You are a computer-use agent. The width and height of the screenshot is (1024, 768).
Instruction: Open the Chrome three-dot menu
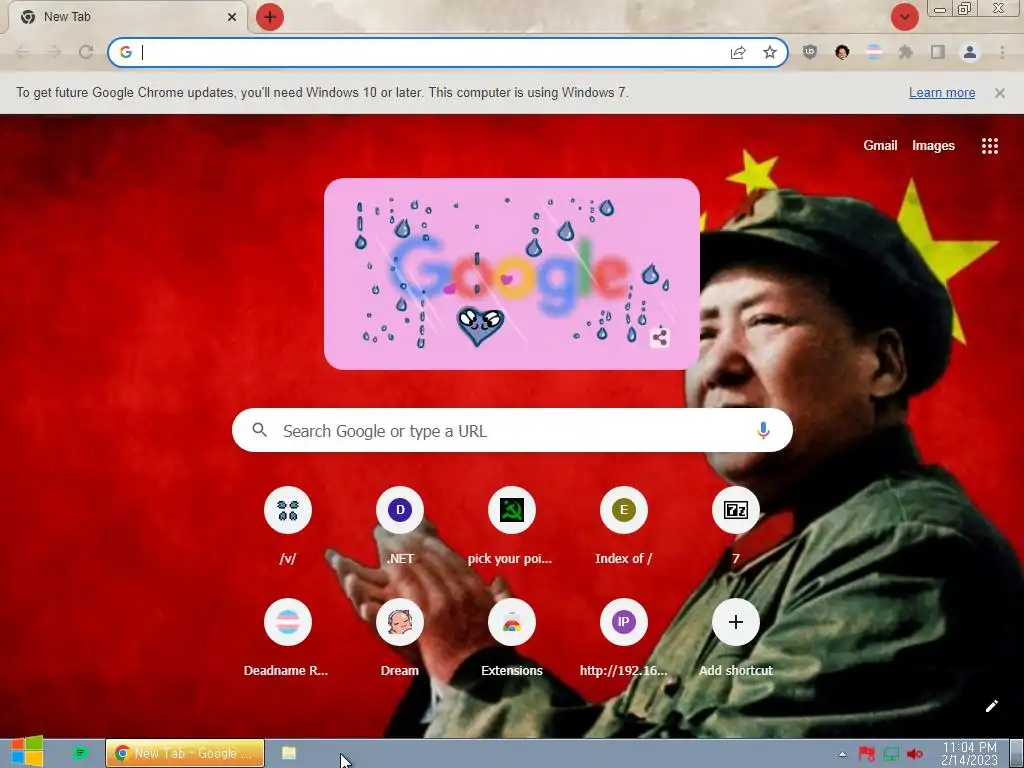1002,52
